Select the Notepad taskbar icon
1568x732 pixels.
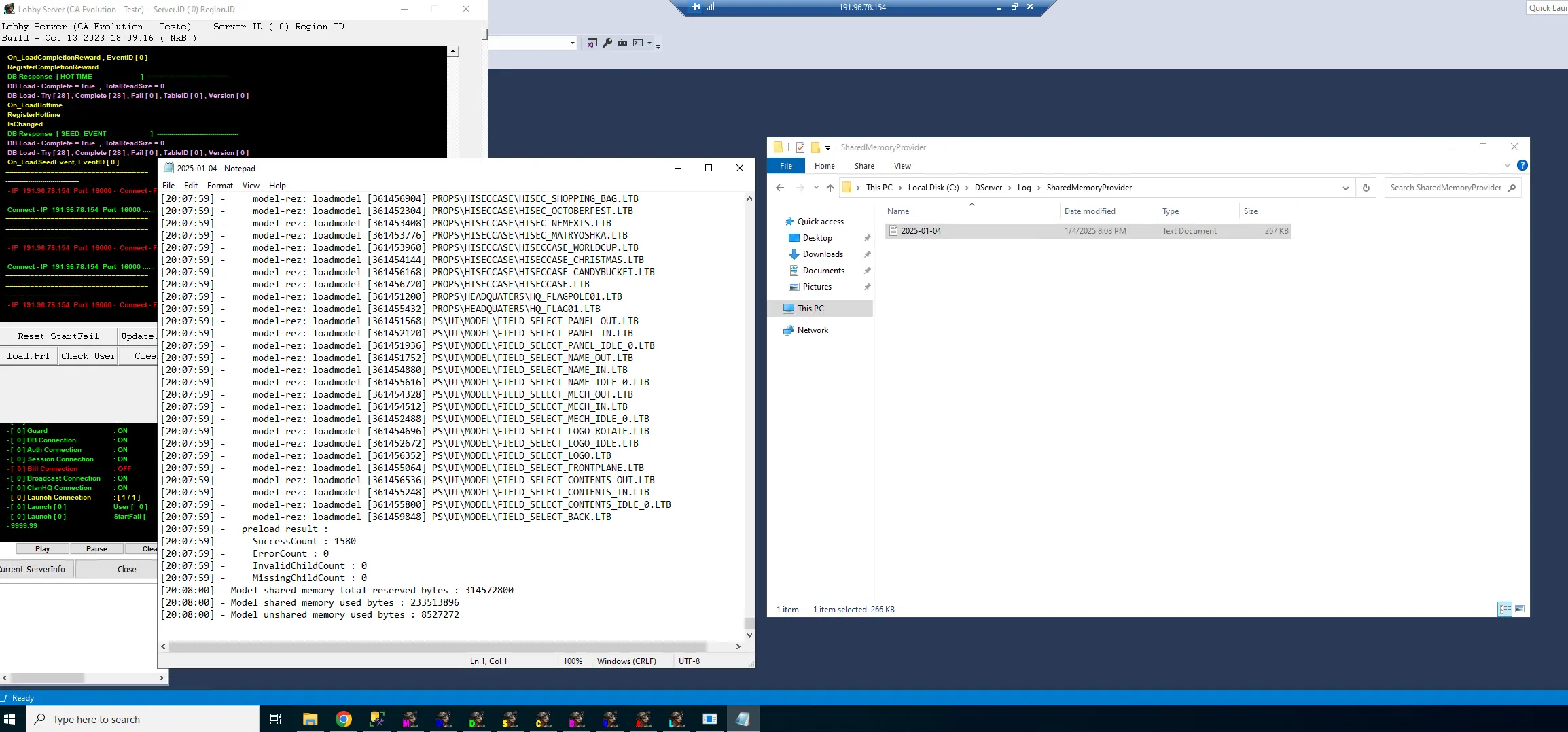pyautogui.click(x=743, y=719)
